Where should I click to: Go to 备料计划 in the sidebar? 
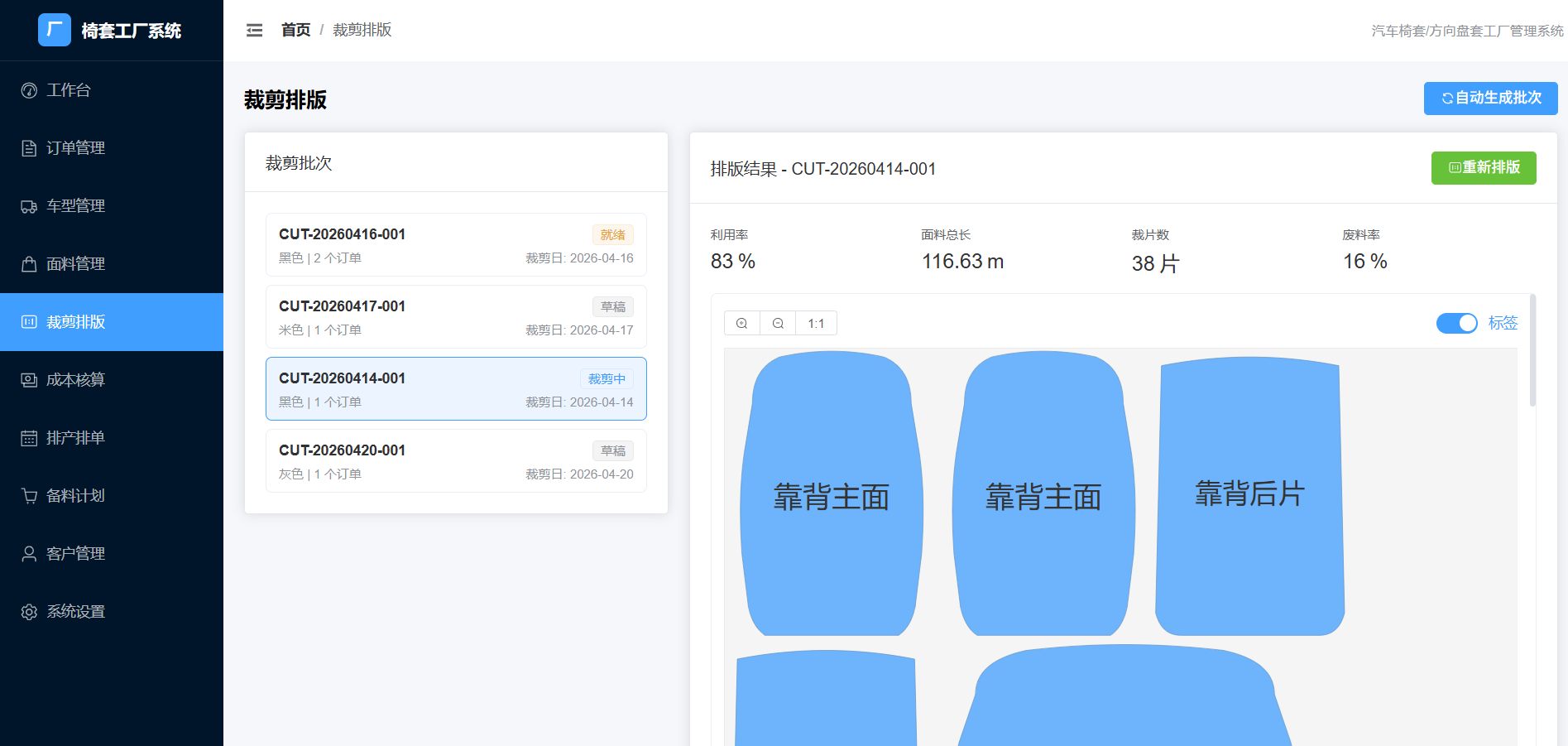point(112,496)
